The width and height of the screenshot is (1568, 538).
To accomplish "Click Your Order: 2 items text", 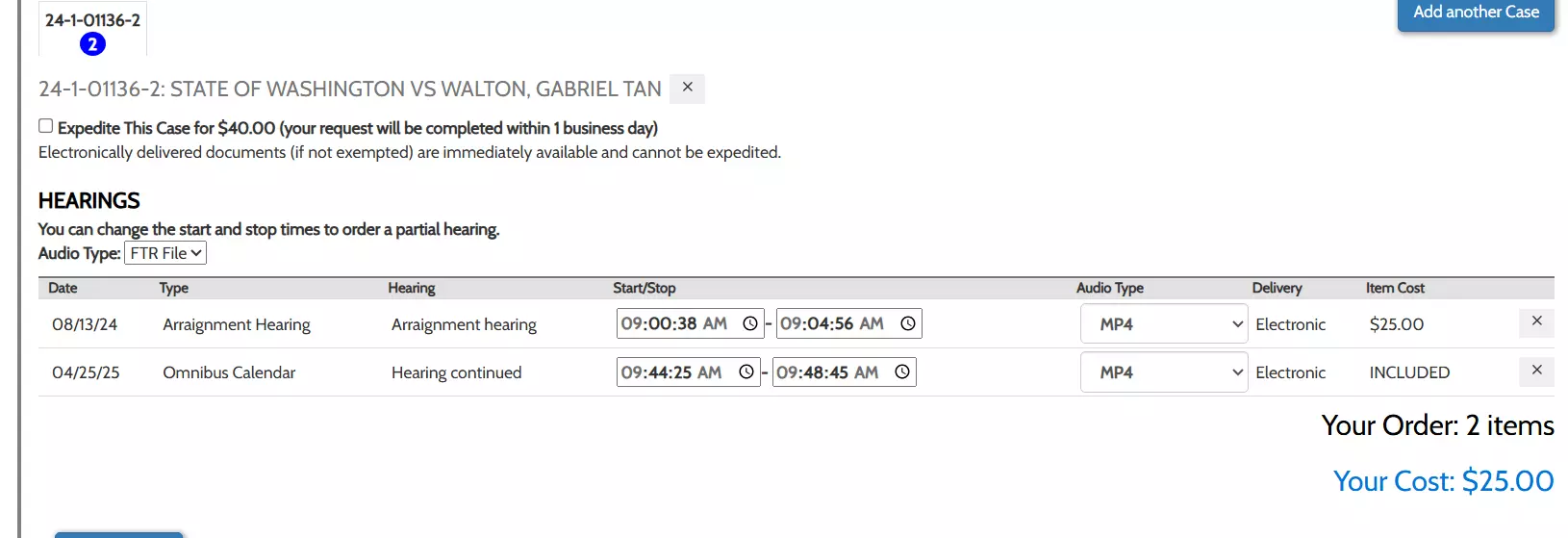I will coord(1437,425).
